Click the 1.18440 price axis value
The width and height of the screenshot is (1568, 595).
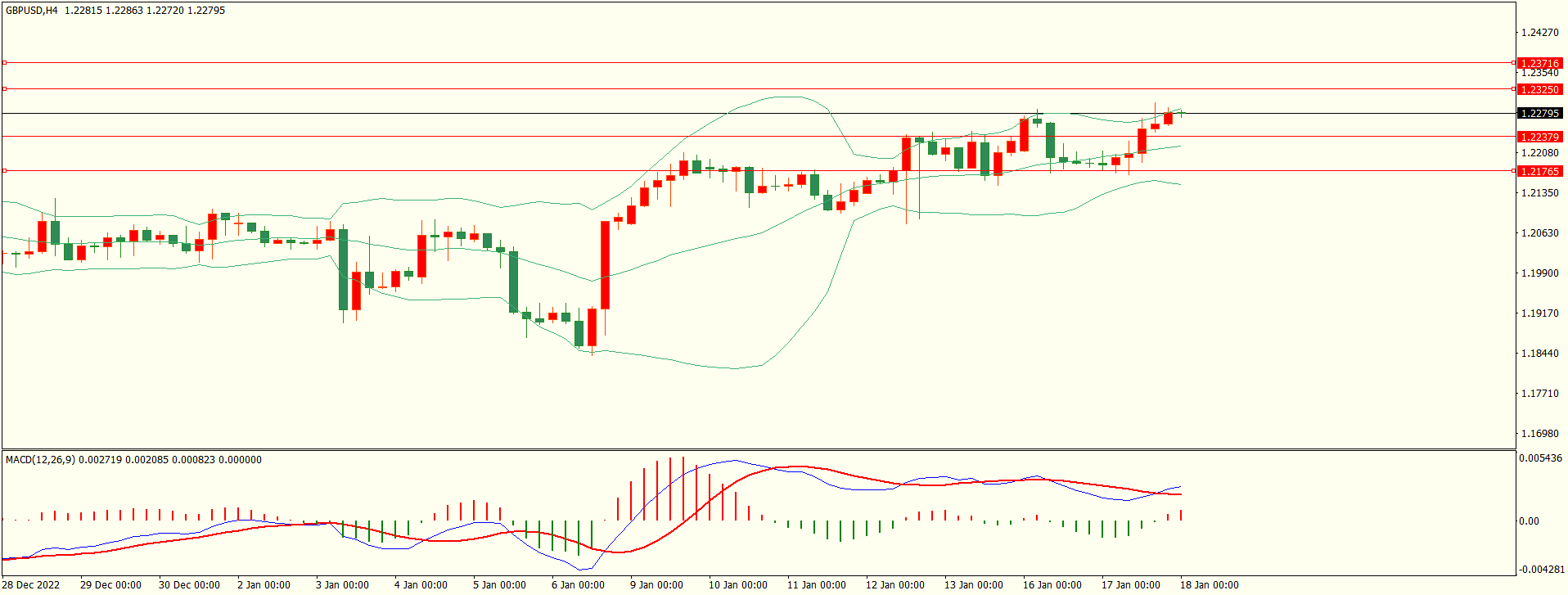pyautogui.click(x=1539, y=354)
